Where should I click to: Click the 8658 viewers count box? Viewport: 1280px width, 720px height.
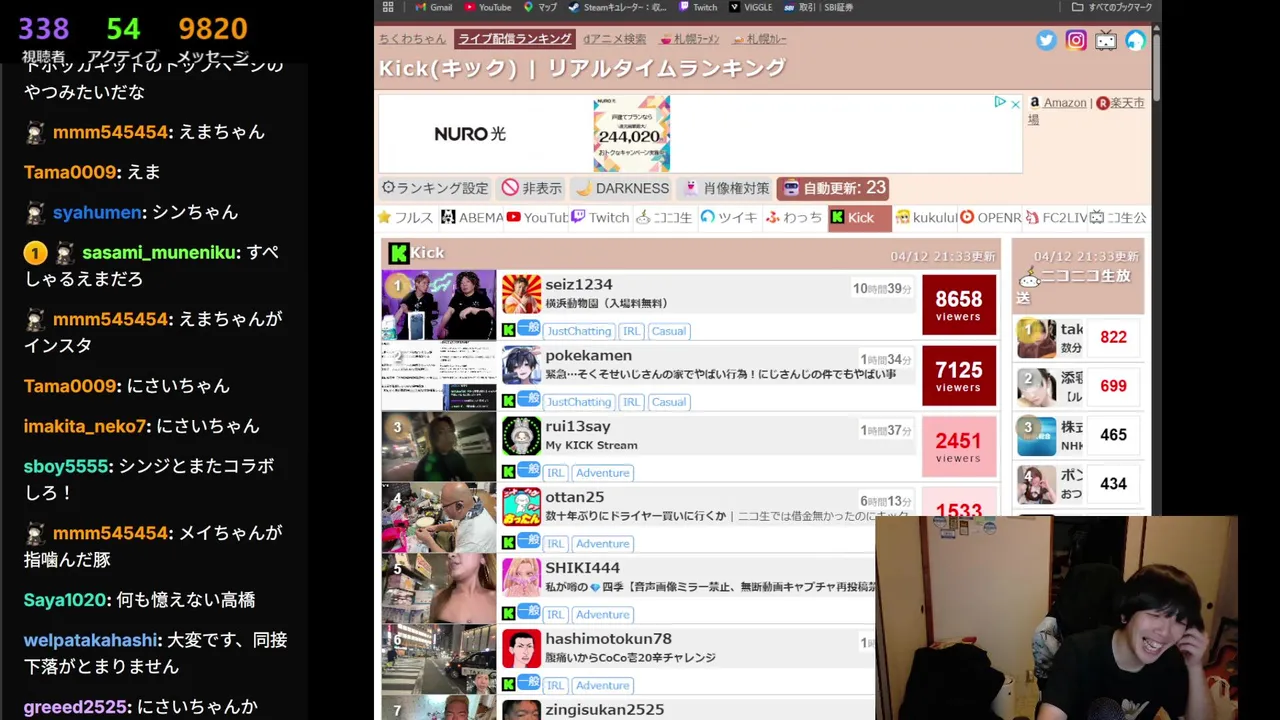tap(959, 305)
